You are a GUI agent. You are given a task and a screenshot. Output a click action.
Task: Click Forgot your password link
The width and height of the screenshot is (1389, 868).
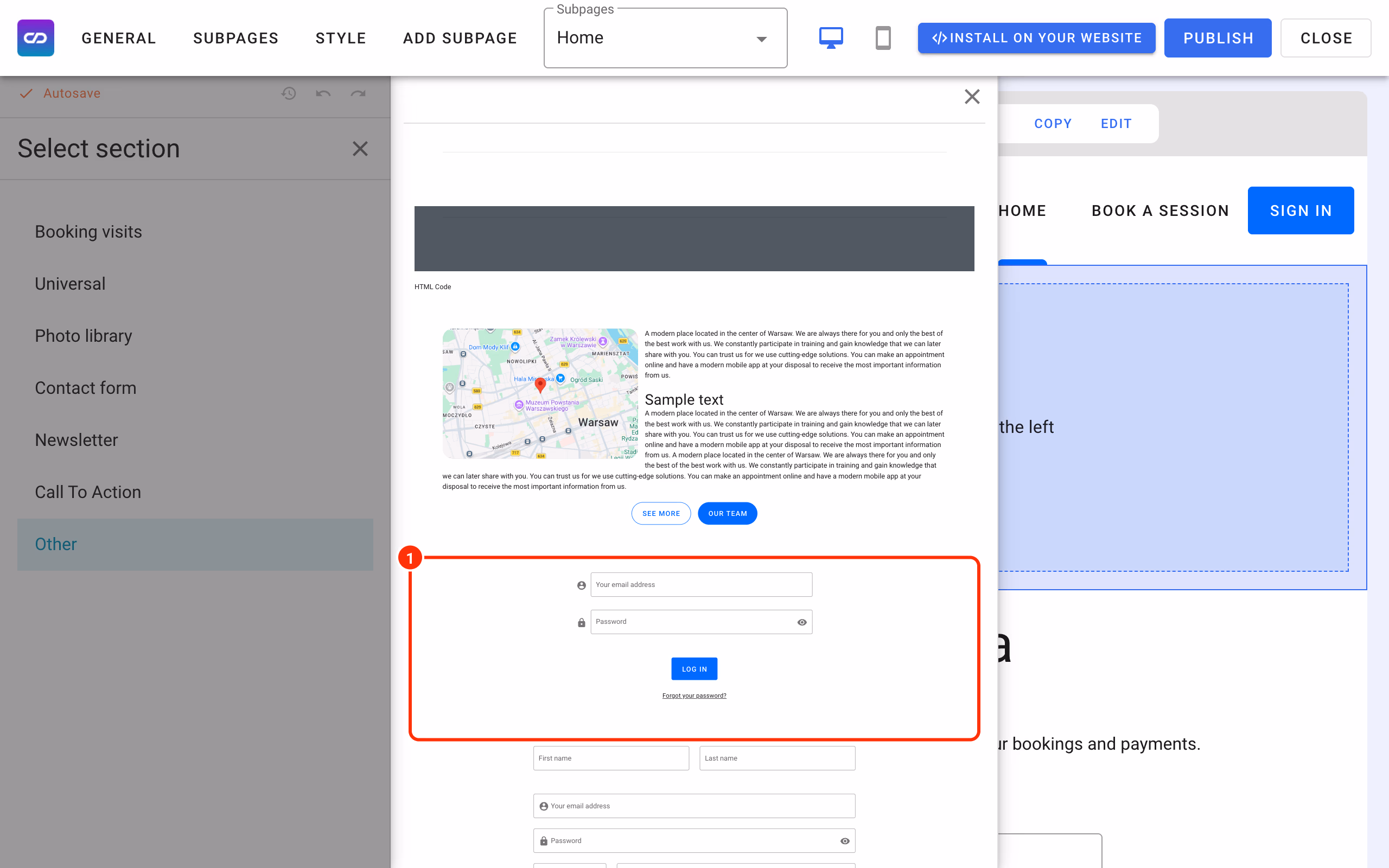694,695
